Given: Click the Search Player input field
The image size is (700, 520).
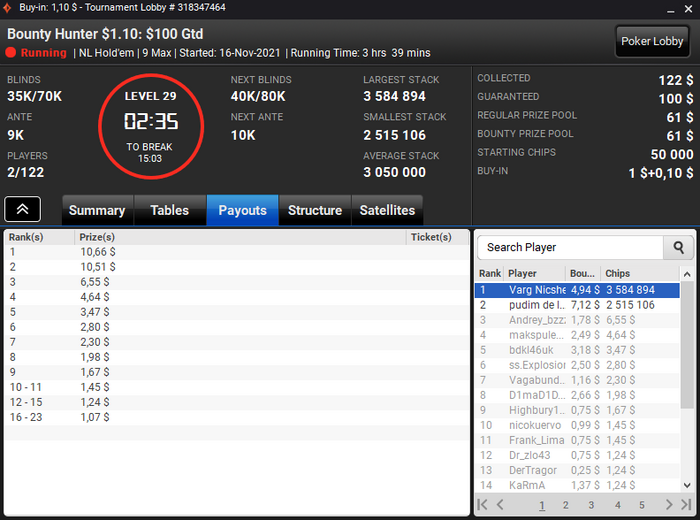Looking at the screenshot, I should pos(570,247).
